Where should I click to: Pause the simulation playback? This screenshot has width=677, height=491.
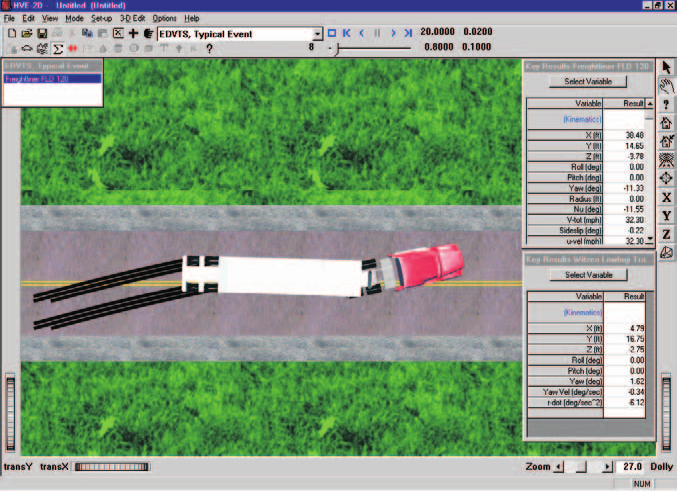[x=377, y=33]
